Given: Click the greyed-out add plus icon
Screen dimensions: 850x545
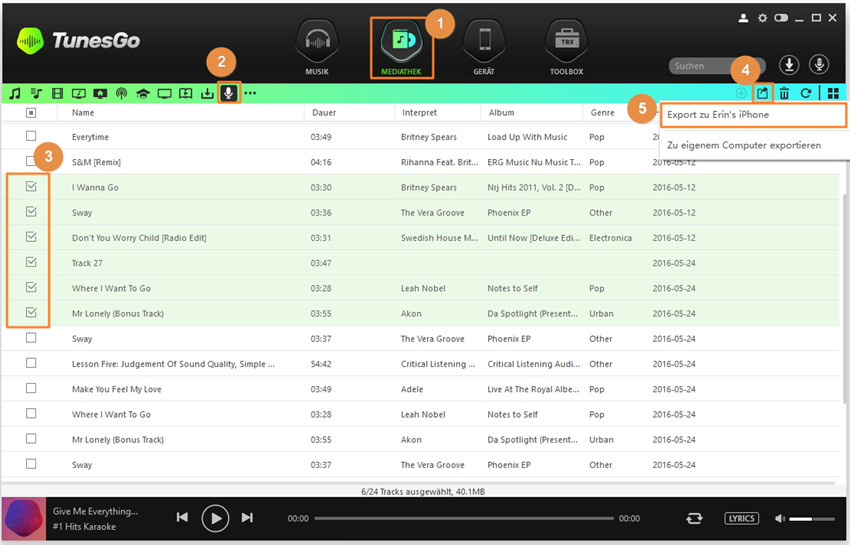Looking at the screenshot, I should pos(740,93).
